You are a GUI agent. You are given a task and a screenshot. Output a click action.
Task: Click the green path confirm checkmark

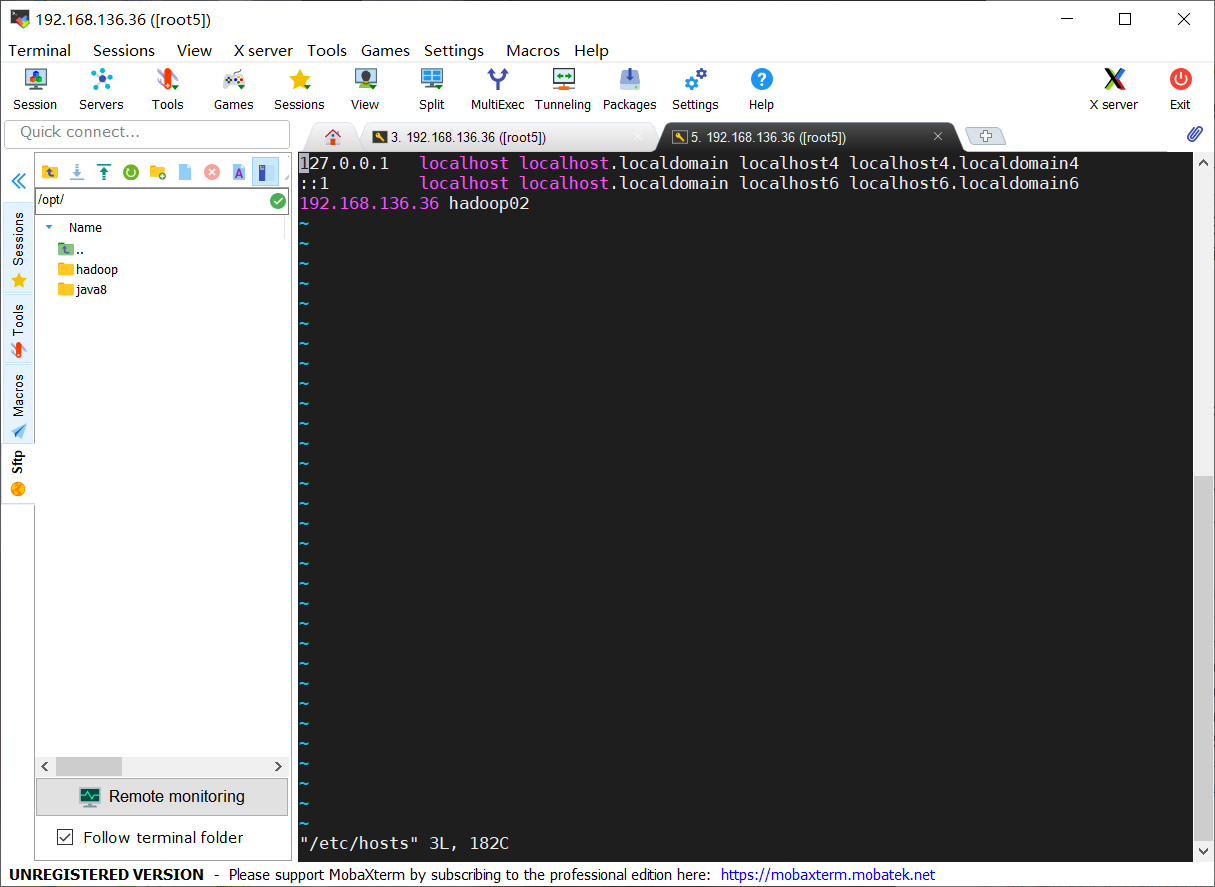[x=278, y=201]
